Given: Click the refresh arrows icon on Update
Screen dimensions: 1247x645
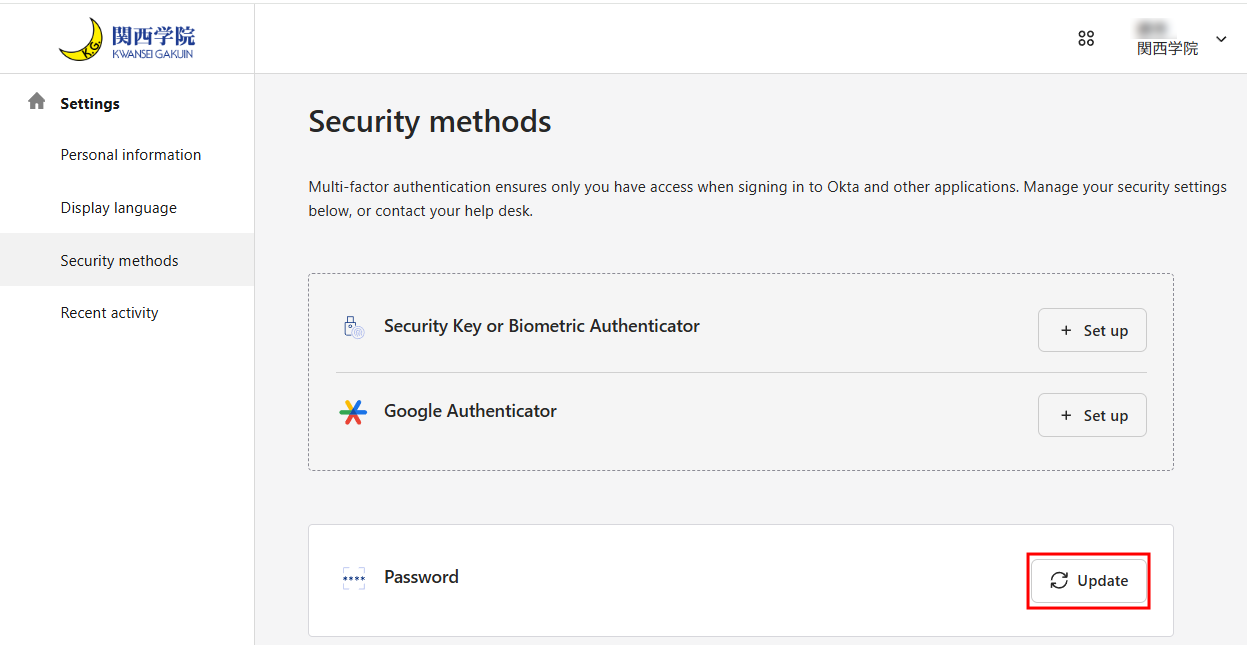Looking at the screenshot, I should (x=1059, y=581).
